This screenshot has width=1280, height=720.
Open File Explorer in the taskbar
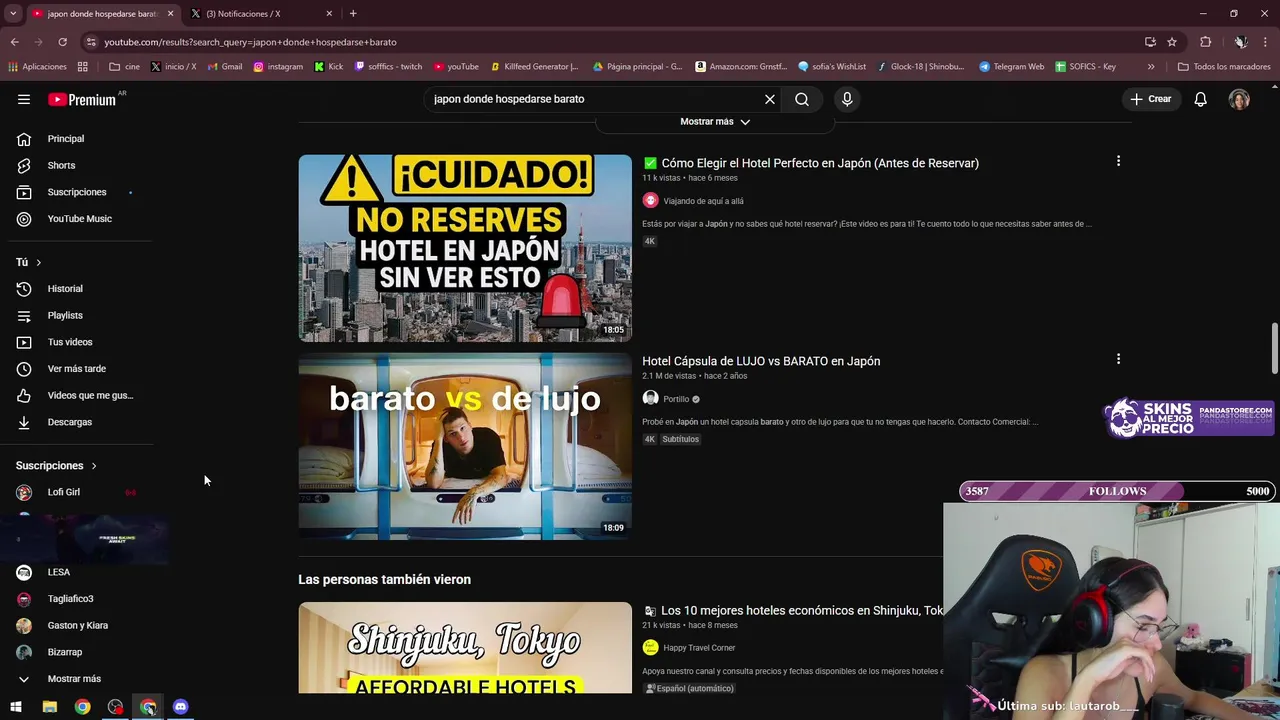49,707
